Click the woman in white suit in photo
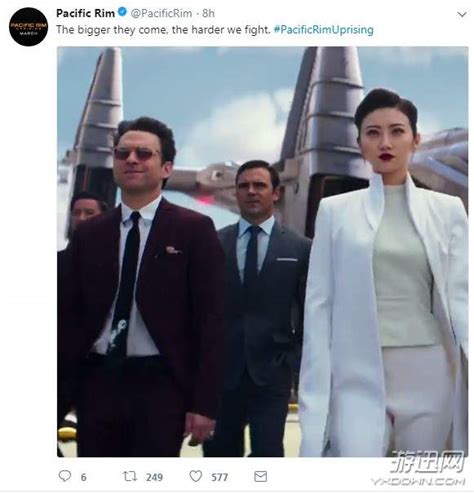 click(x=383, y=273)
